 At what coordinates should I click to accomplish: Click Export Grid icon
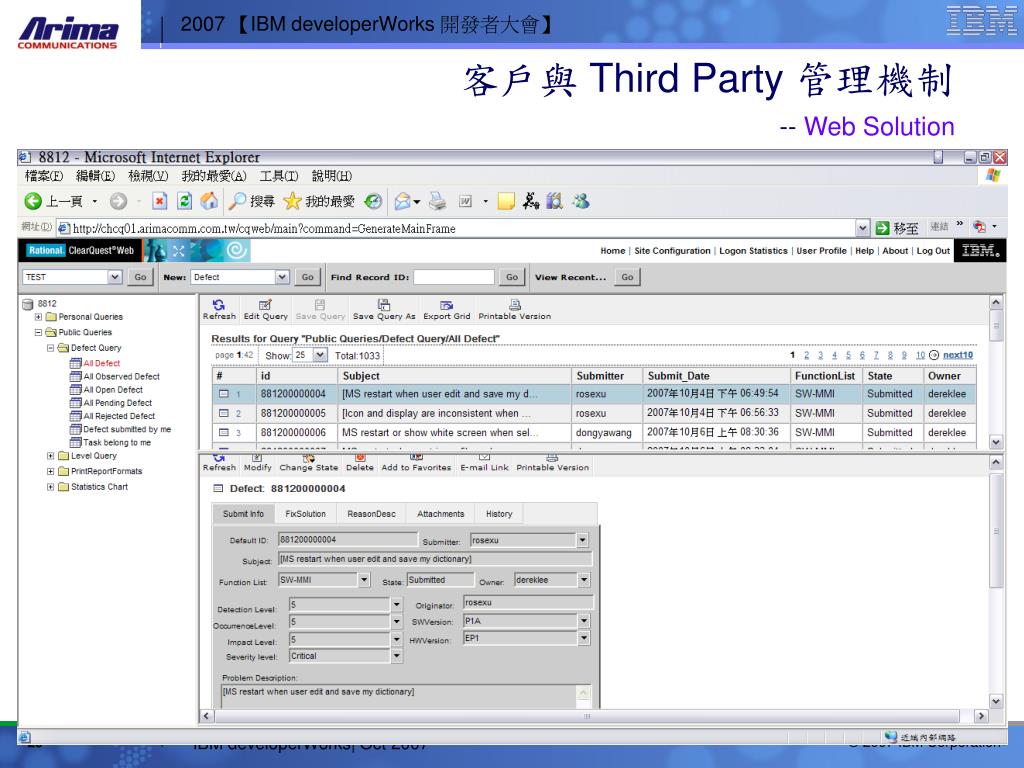click(x=447, y=310)
